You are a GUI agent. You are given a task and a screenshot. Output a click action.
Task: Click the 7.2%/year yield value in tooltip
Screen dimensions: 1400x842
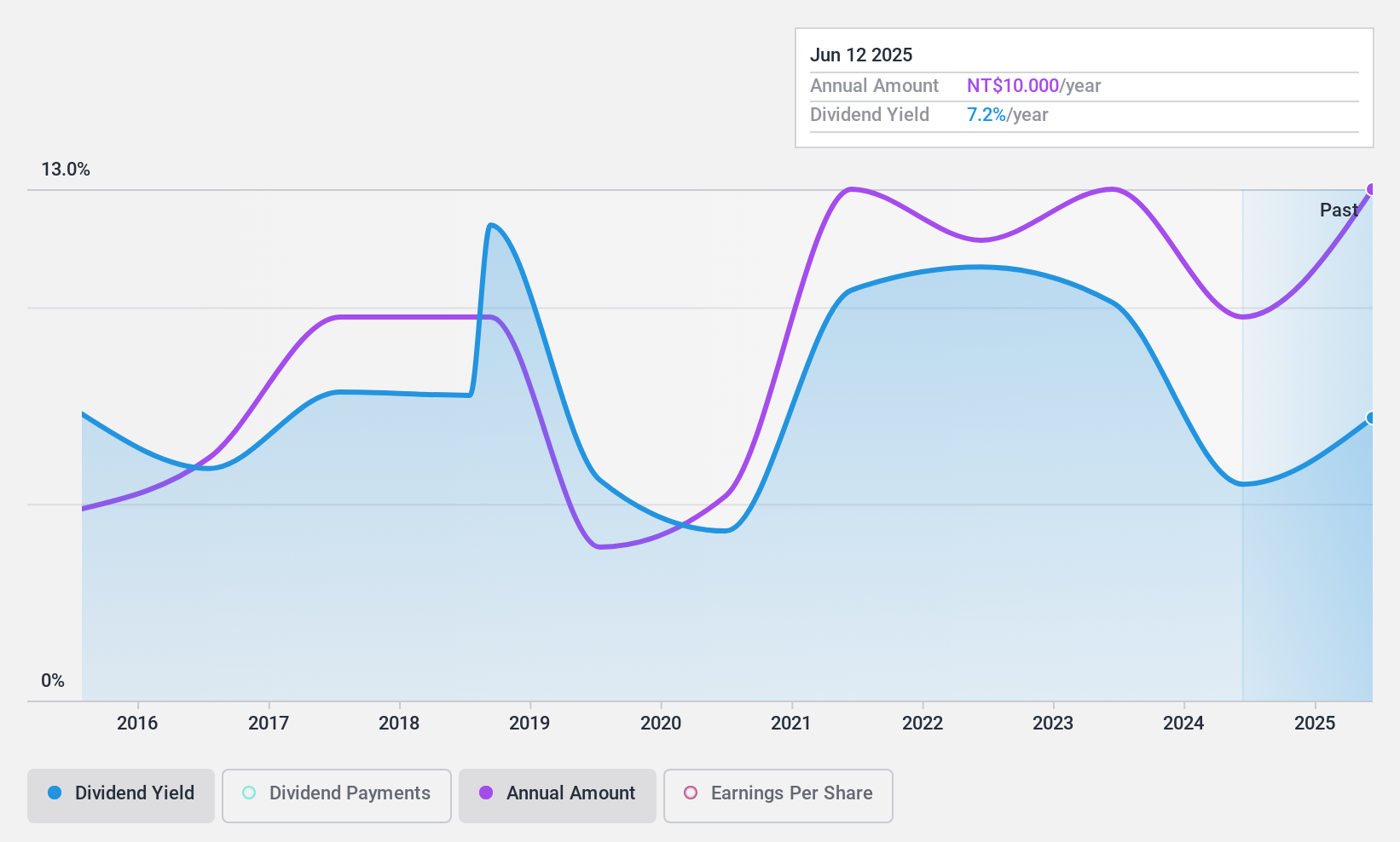click(1008, 115)
